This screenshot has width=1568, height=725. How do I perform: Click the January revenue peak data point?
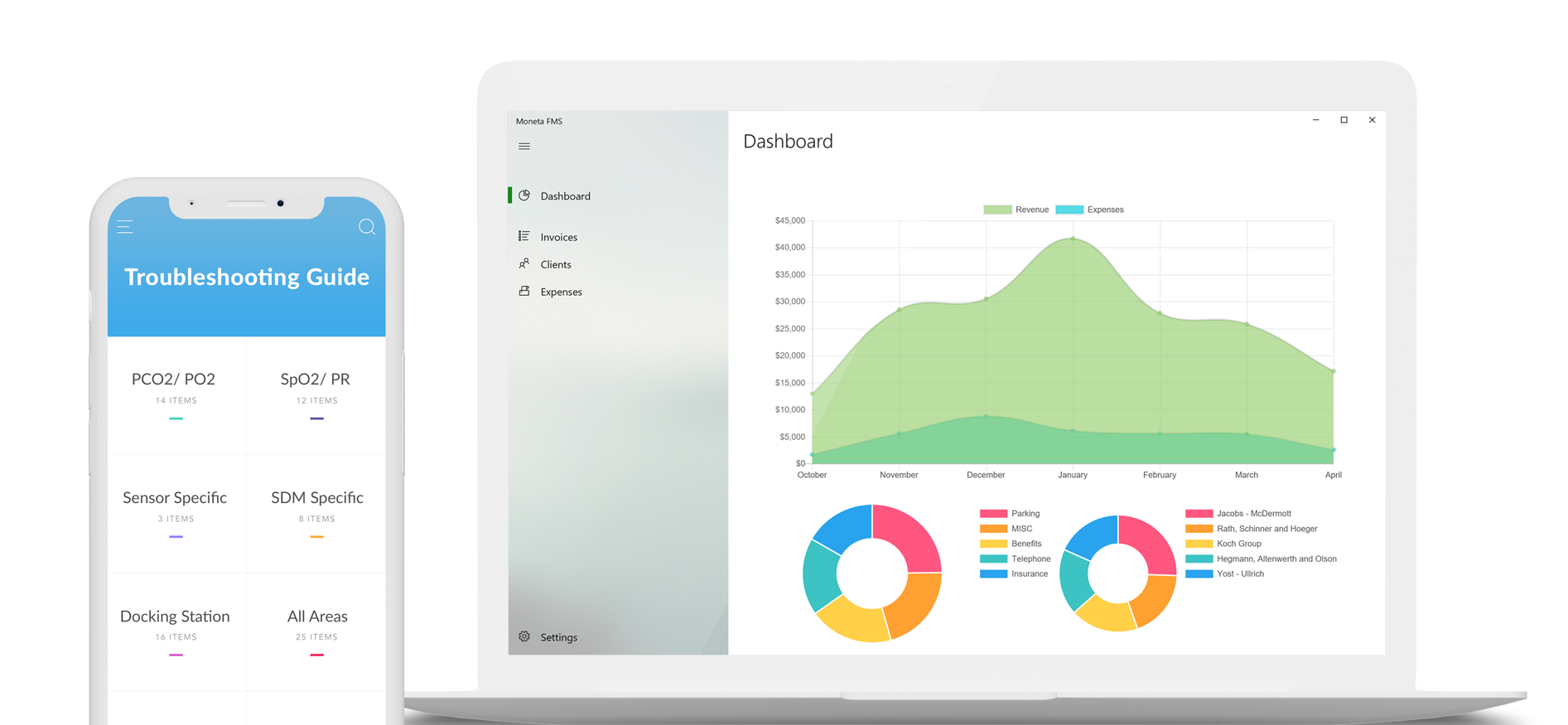point(1073,239)
